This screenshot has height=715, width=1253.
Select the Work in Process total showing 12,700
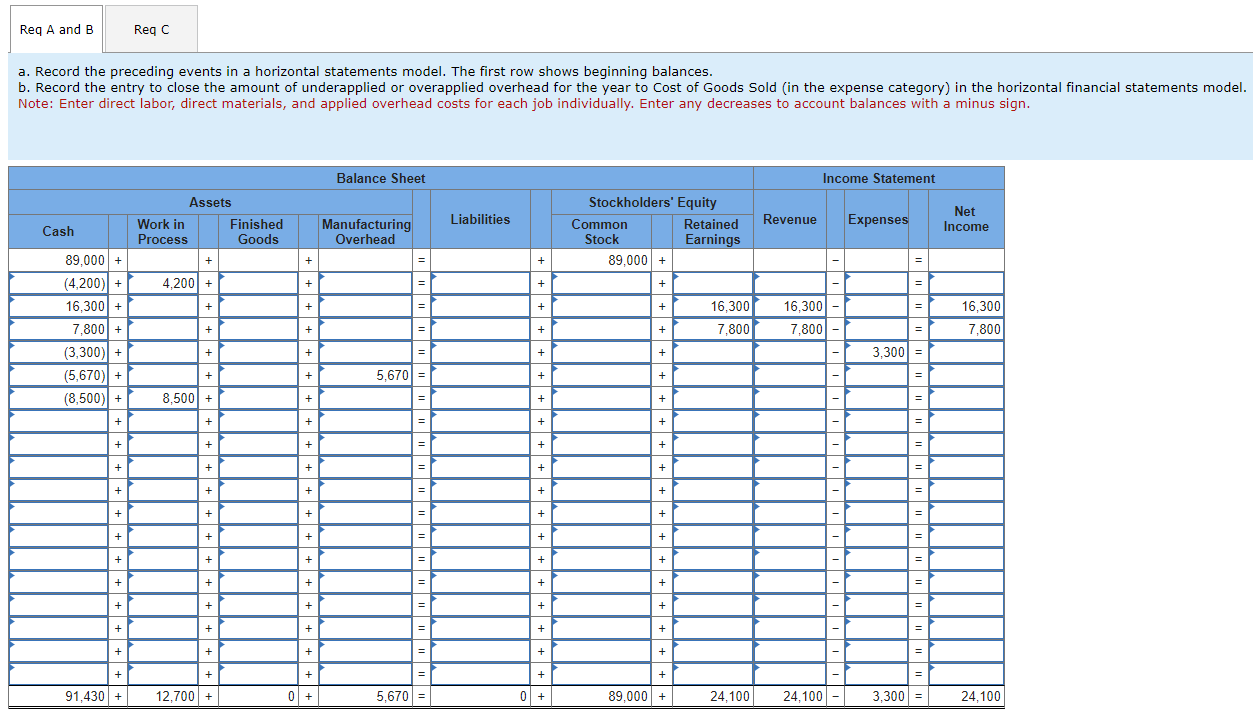160,696
